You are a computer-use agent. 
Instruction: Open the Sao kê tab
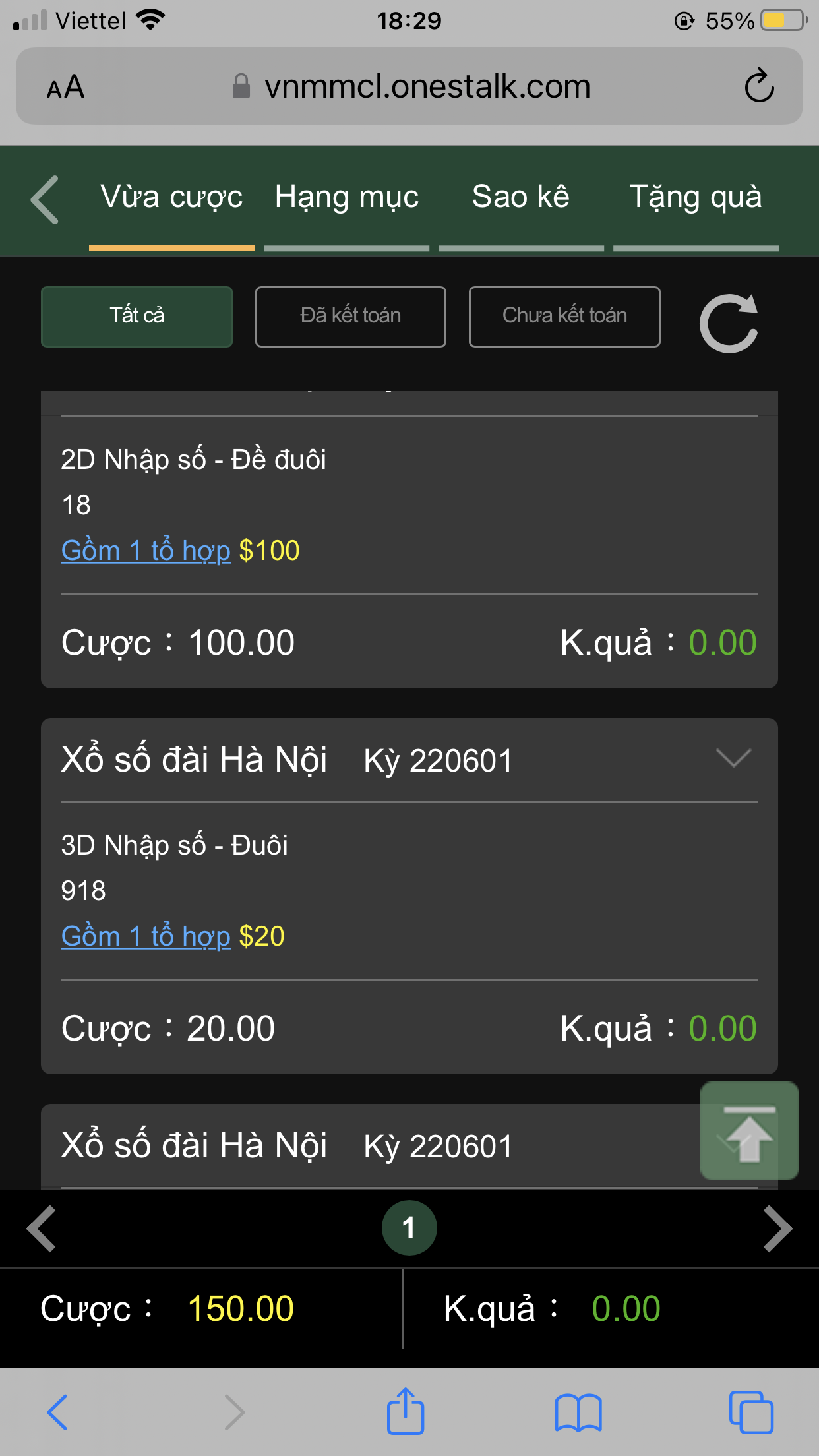(521, 198)
